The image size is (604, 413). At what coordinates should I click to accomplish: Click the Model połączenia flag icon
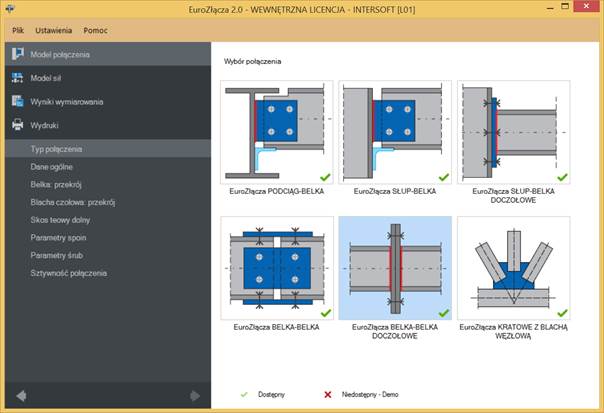17,54
